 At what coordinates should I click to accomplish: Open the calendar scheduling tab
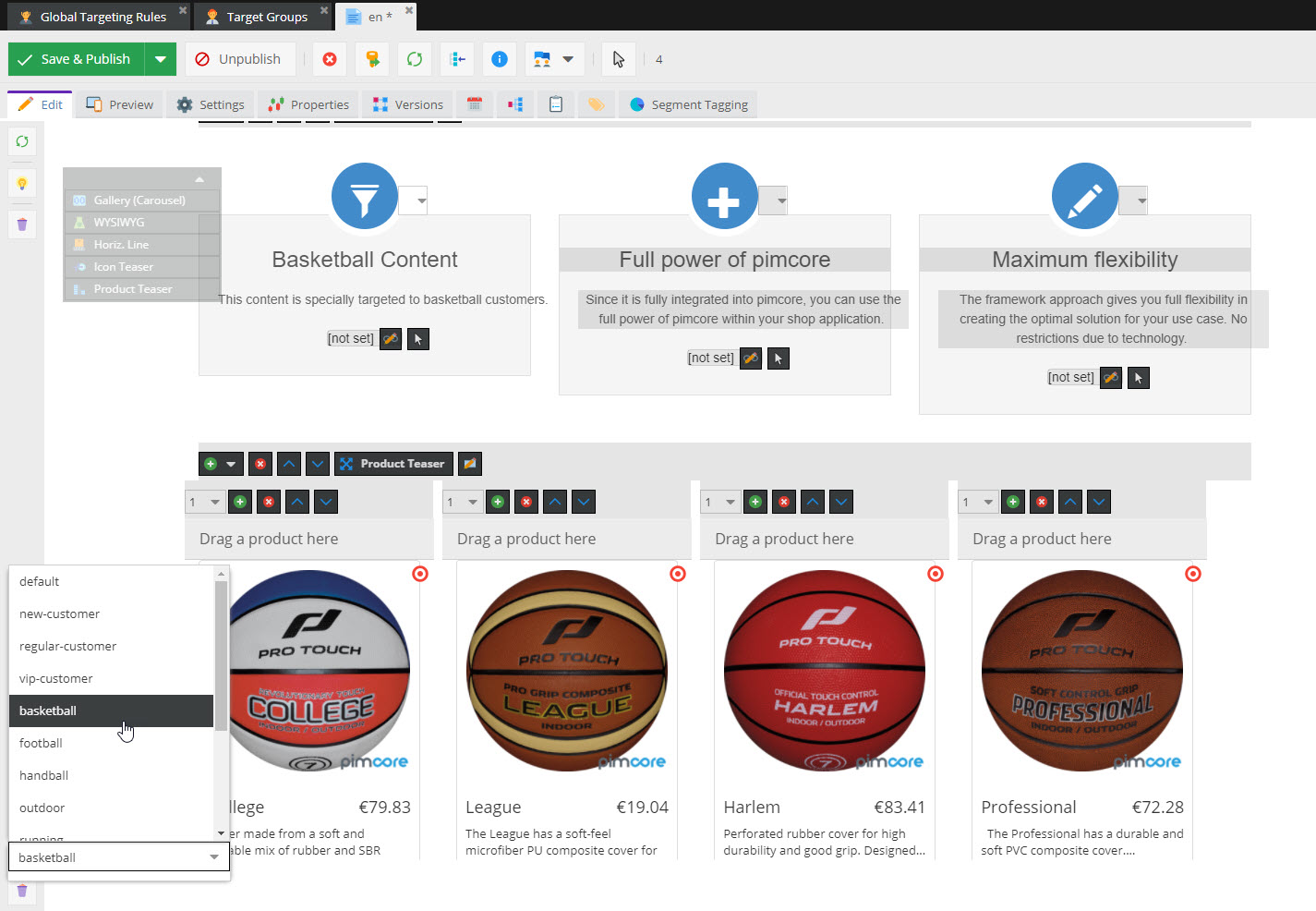click(475, 104)
